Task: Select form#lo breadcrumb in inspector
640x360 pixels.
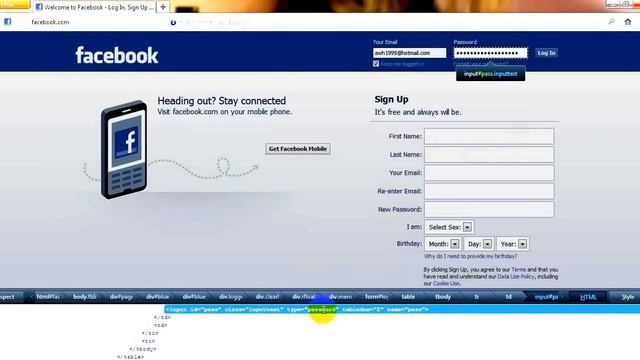Action: [x=377, y=297]
